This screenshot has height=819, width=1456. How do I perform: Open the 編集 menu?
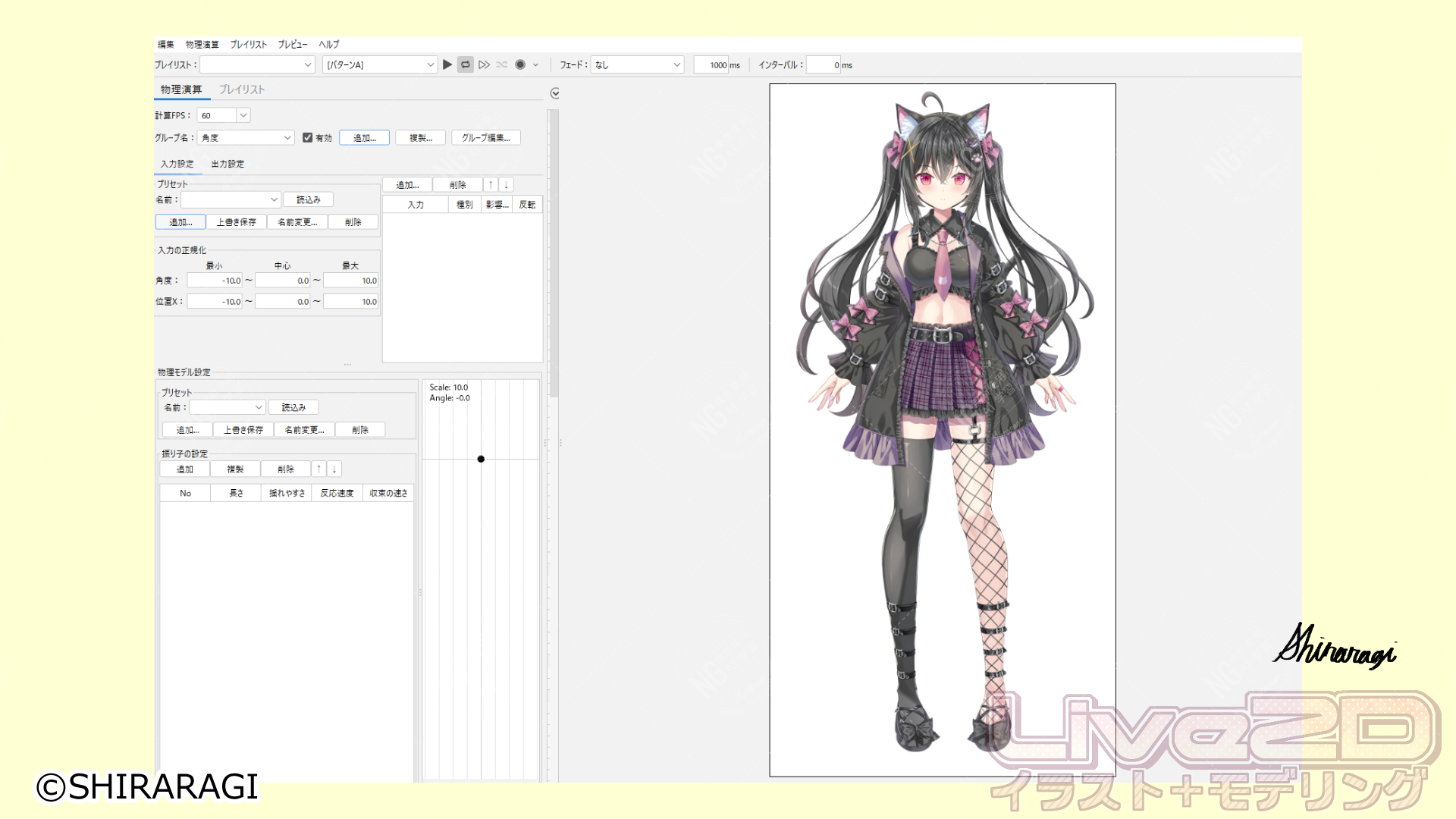[166, 45]
